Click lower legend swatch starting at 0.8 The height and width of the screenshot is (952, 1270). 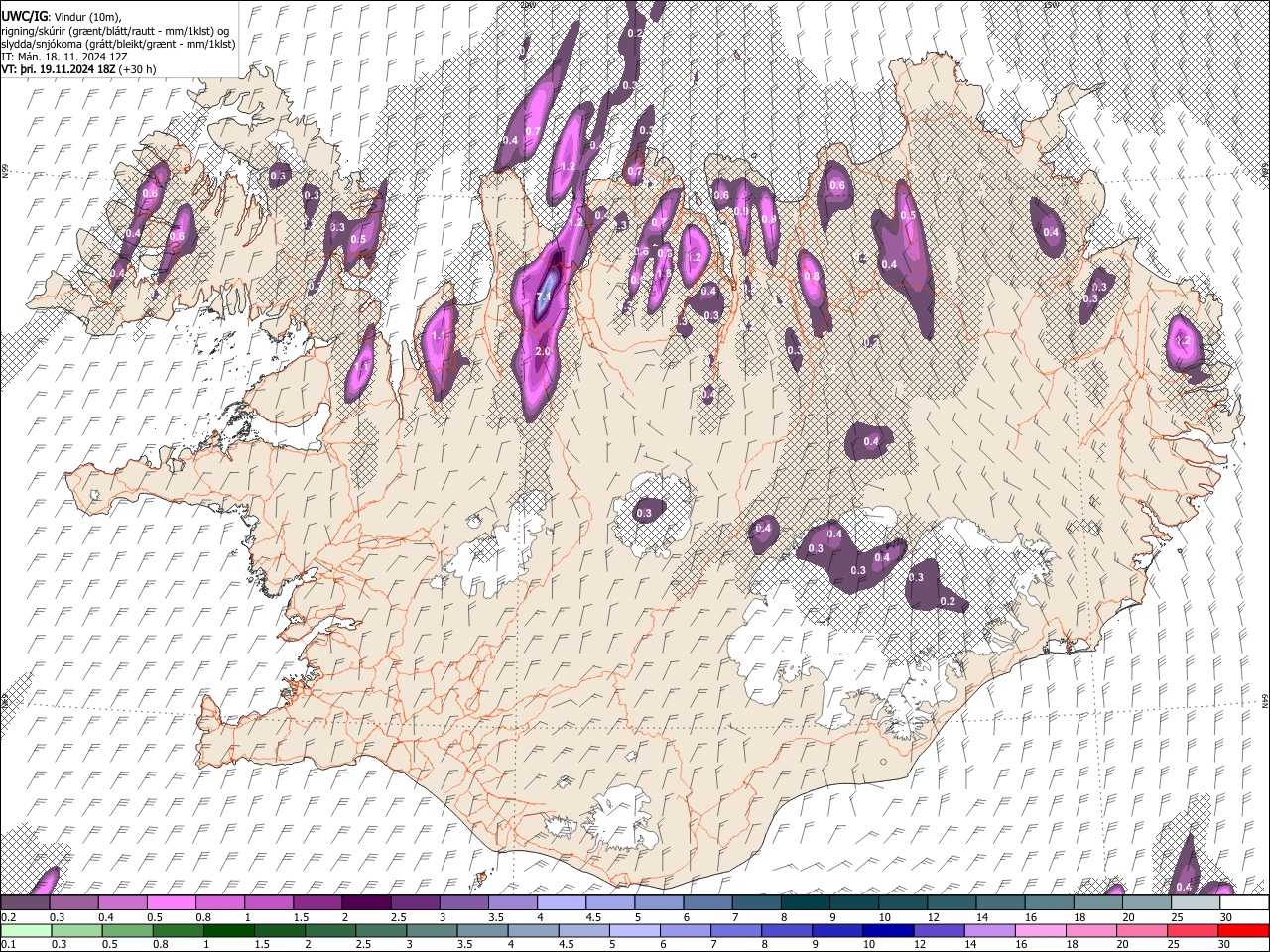[178, 930]
